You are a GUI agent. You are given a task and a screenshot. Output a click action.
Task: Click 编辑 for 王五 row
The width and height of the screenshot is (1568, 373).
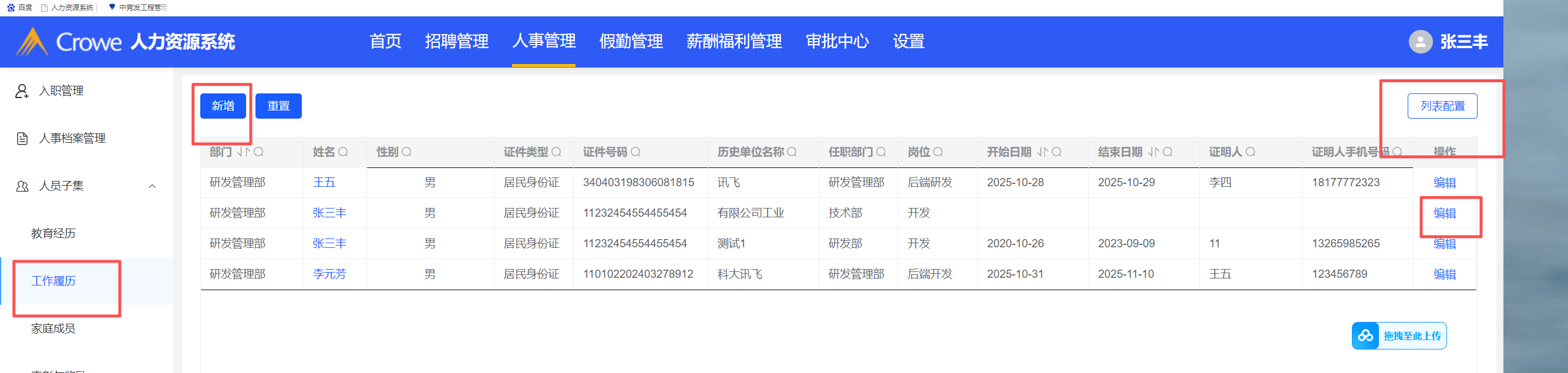coord(1445,183)
